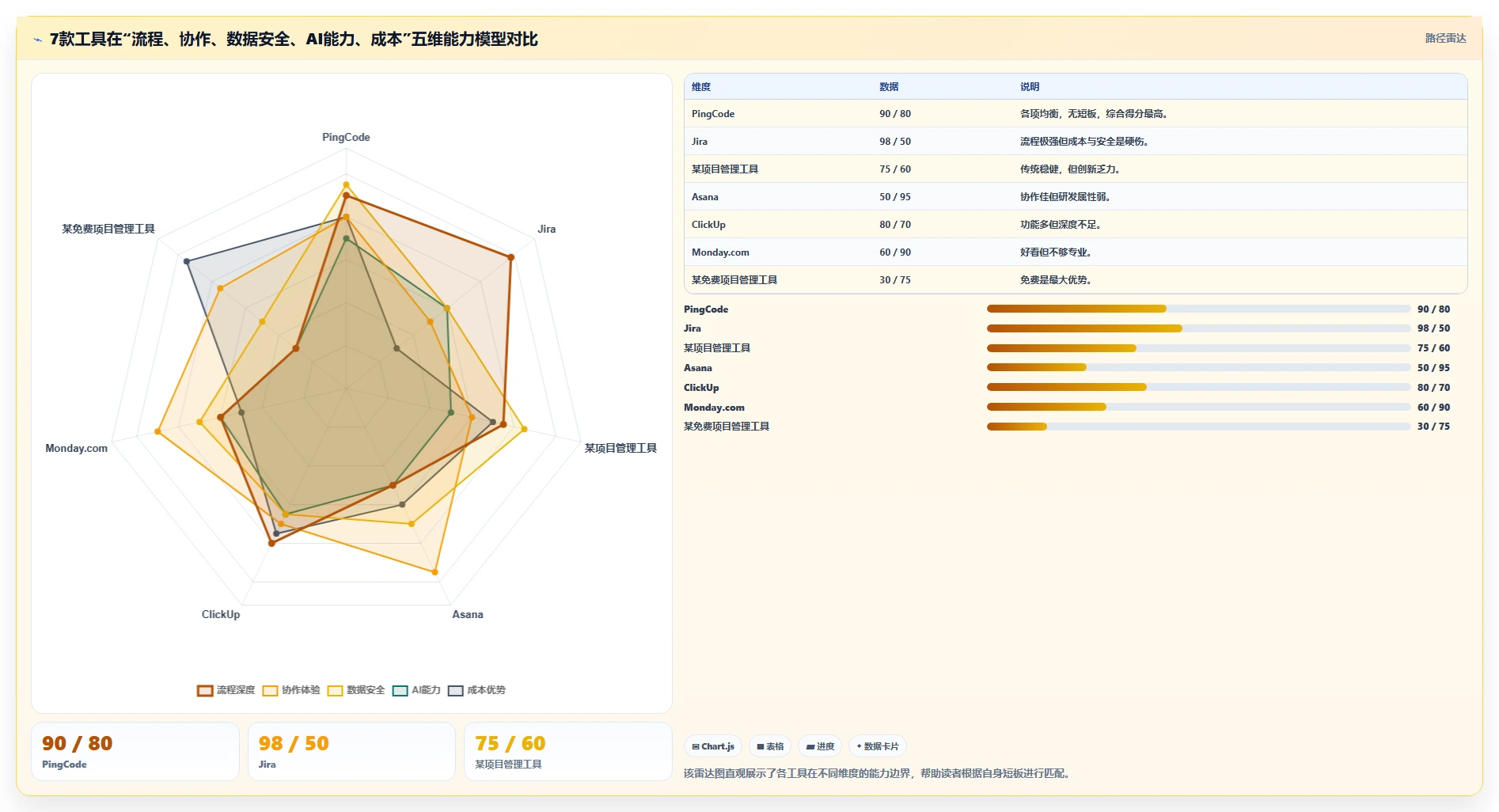Image resolution: width=1499 pixels, height=812 pixels.
Task: Click the Chart.js tag chip
Action: click(713, 746)
